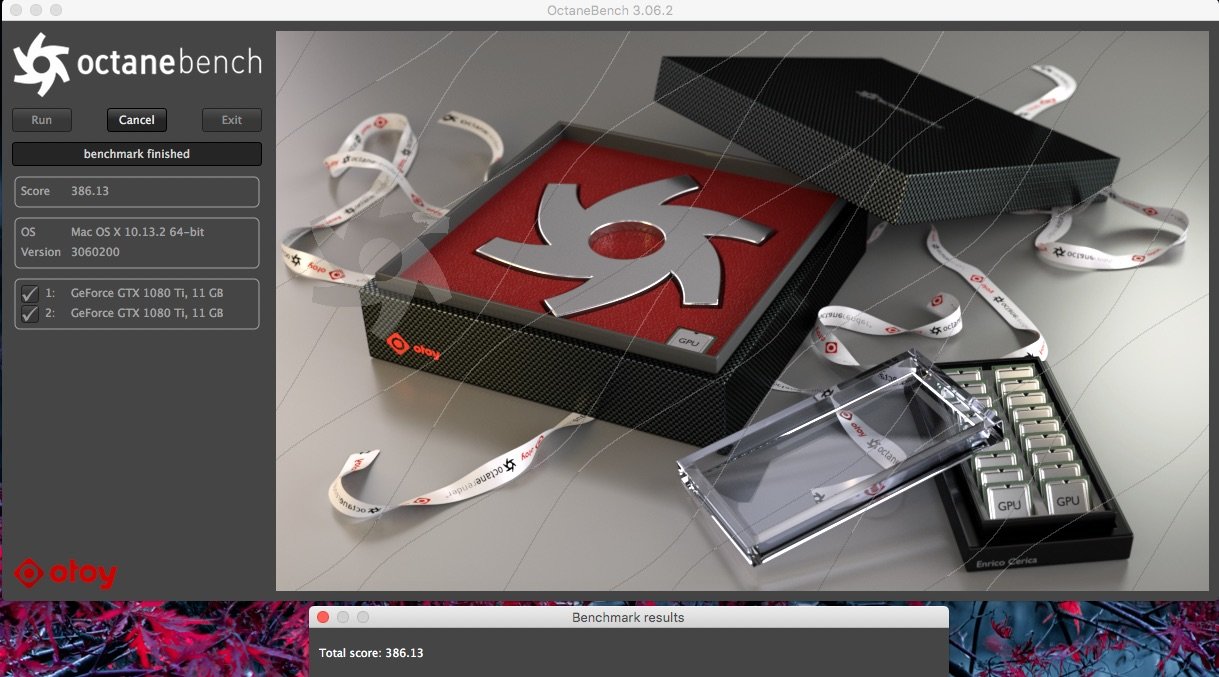Click the otoy logo at bottom left
Screen dimensions: 1219x677
pyautogui.click(x=66, y=574)
